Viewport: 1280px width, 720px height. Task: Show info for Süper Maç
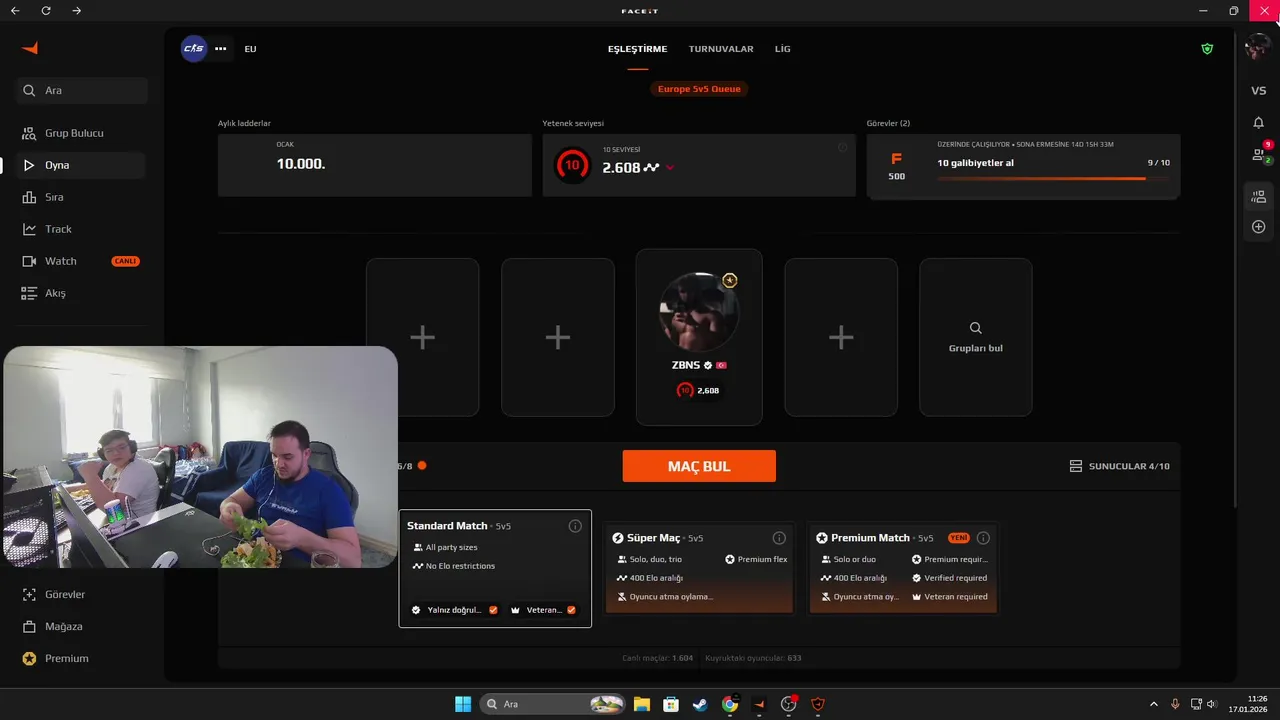tap(779, 538)
